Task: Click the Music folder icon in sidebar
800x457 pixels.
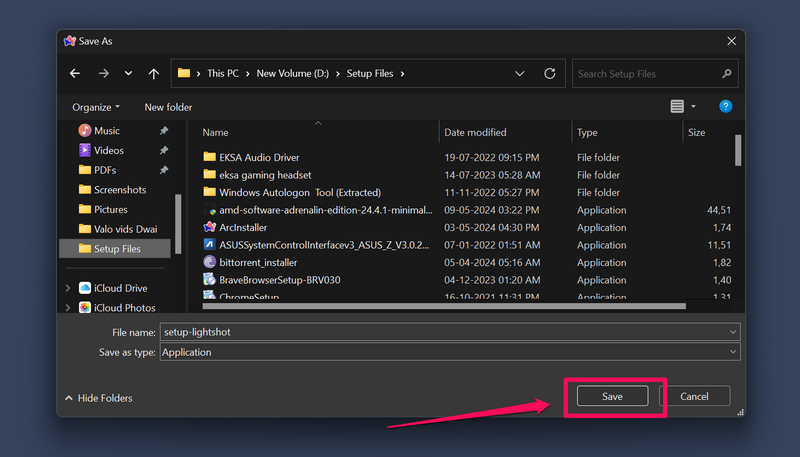Action: click(x=85, y=130)
